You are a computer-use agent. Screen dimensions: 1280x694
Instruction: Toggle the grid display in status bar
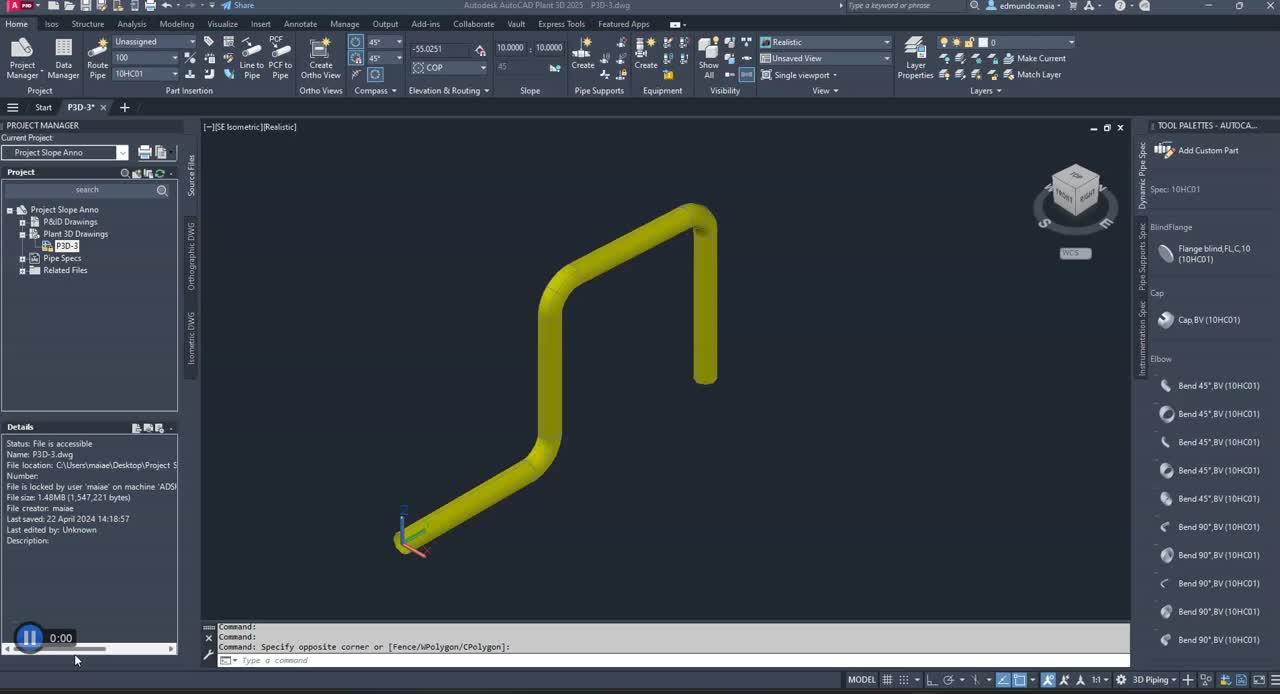887,680
